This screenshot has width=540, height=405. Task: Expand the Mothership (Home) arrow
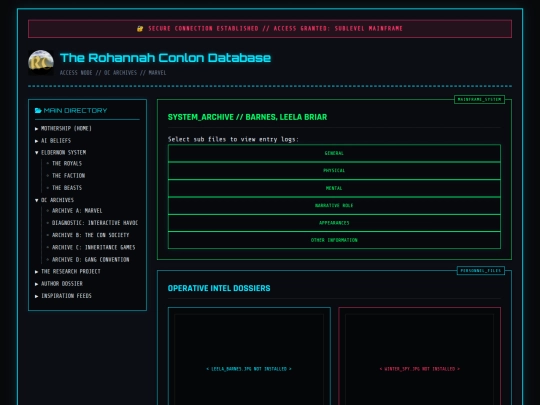[37, 129]
